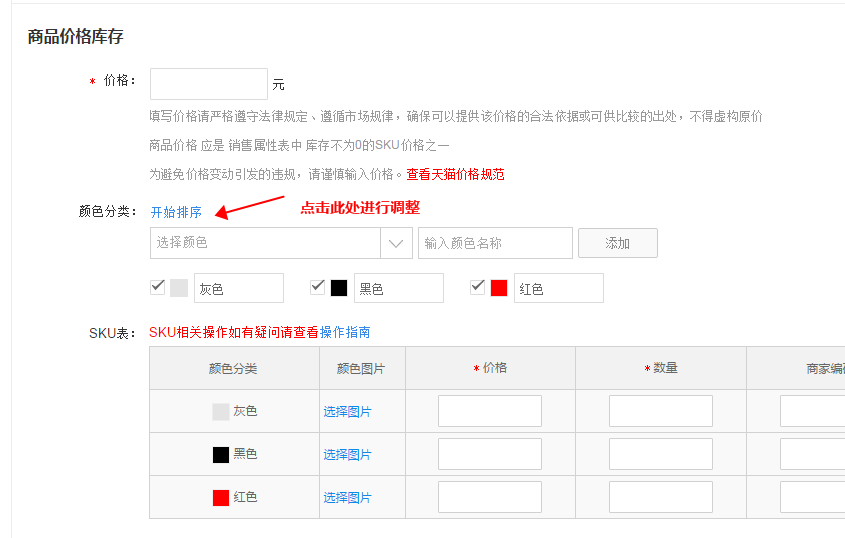Uncheck the 红色 color checkbox
845x538 pixels.
pos(477,287)
